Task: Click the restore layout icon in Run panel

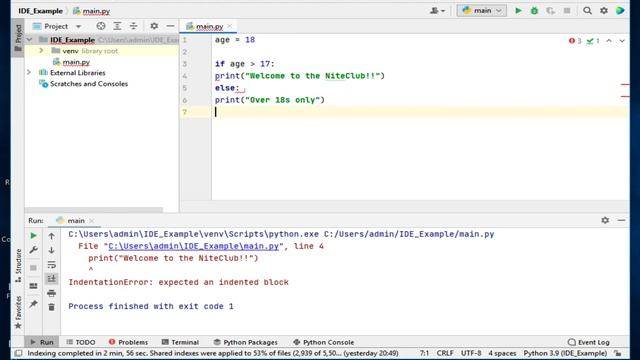Action: point(33,286)
